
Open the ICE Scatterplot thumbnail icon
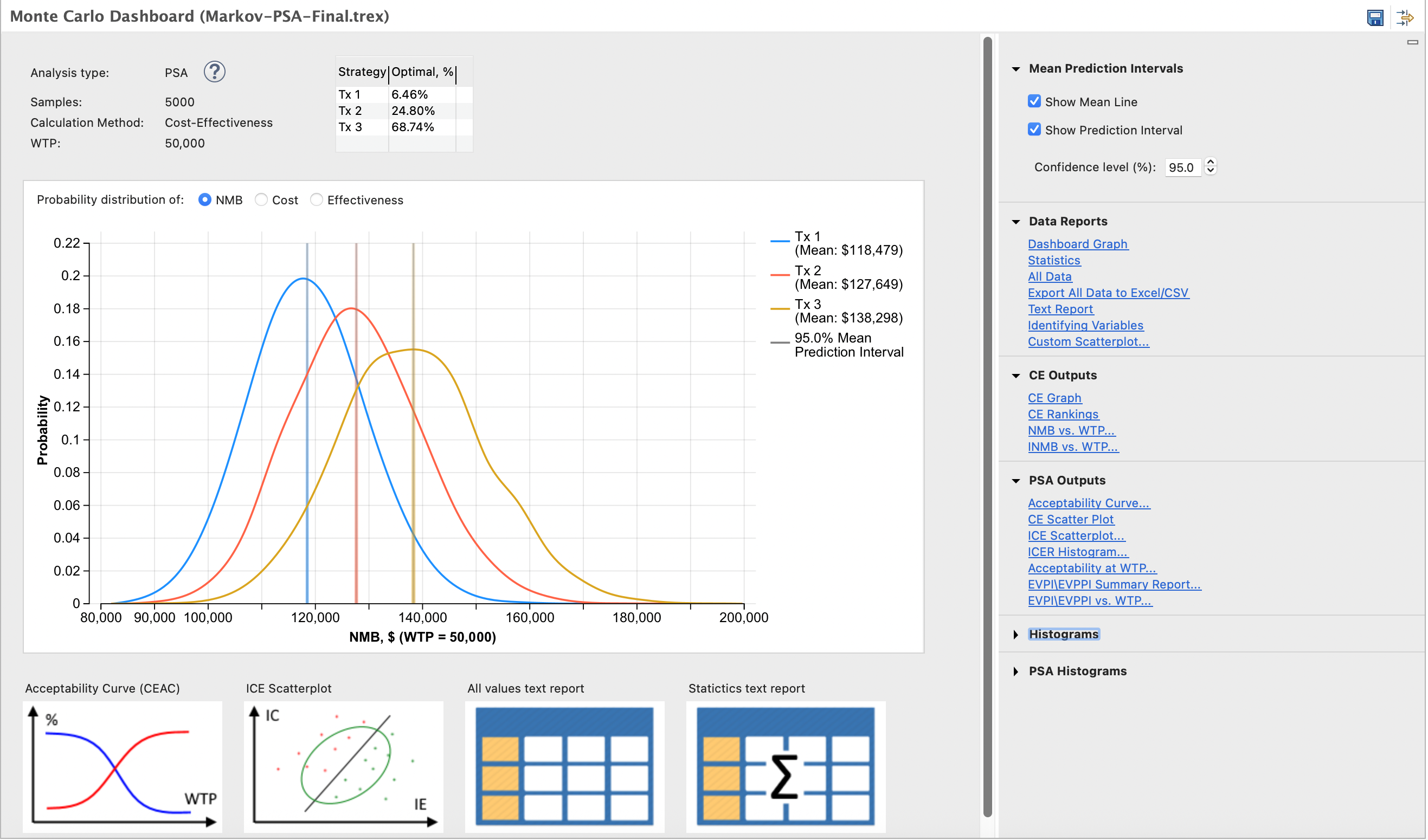343,767
